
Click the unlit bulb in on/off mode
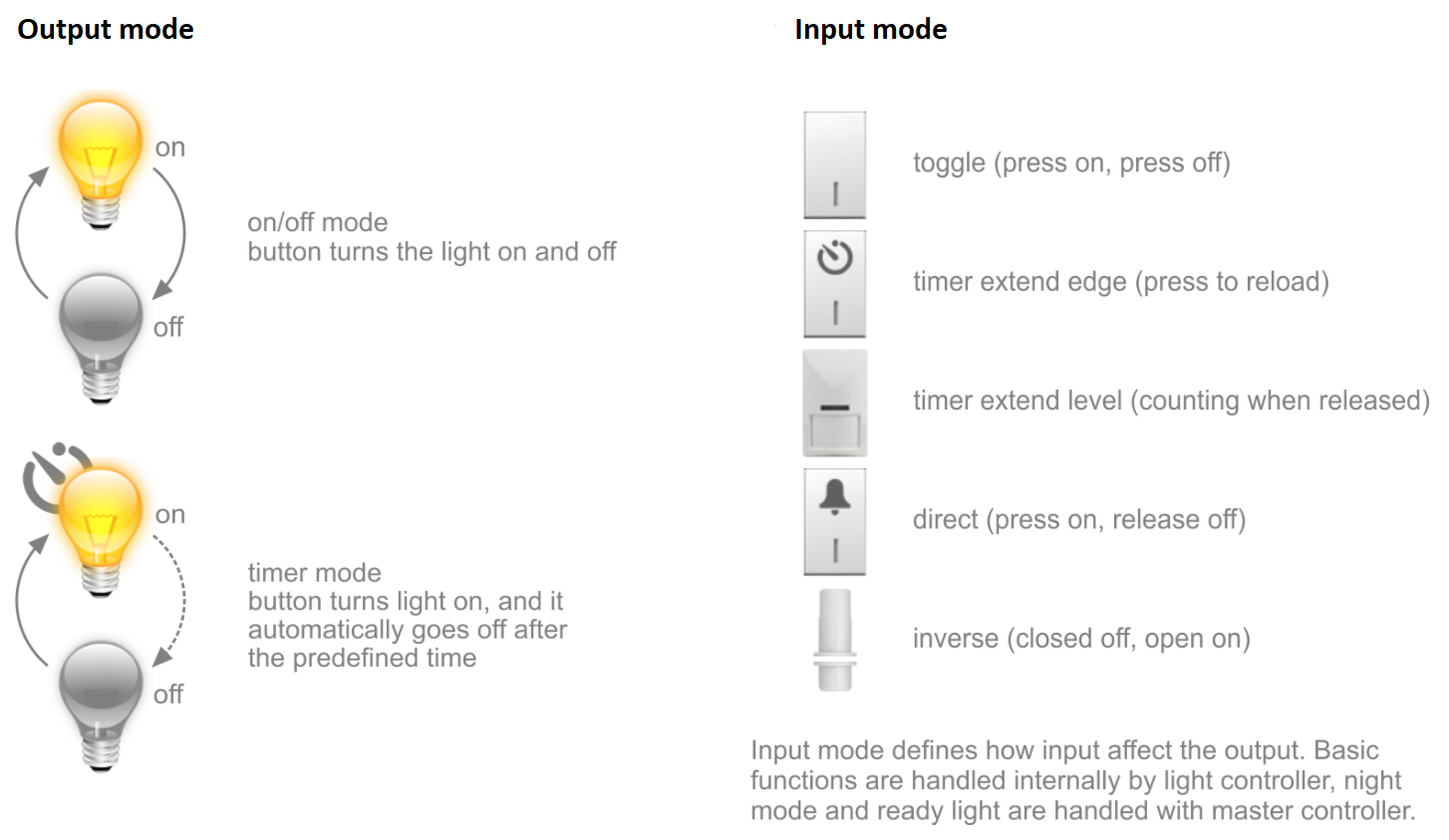101,334
